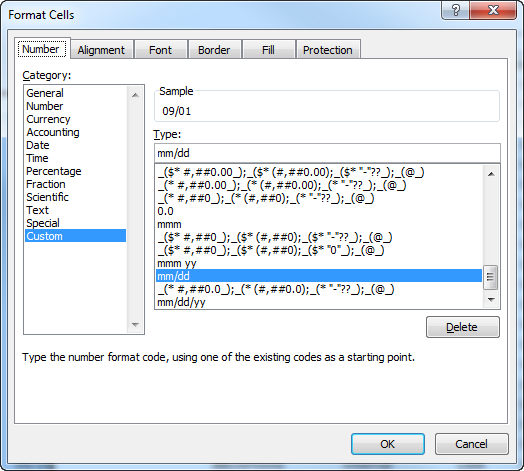Click the Type list scroll down arrow

point(491,300)
